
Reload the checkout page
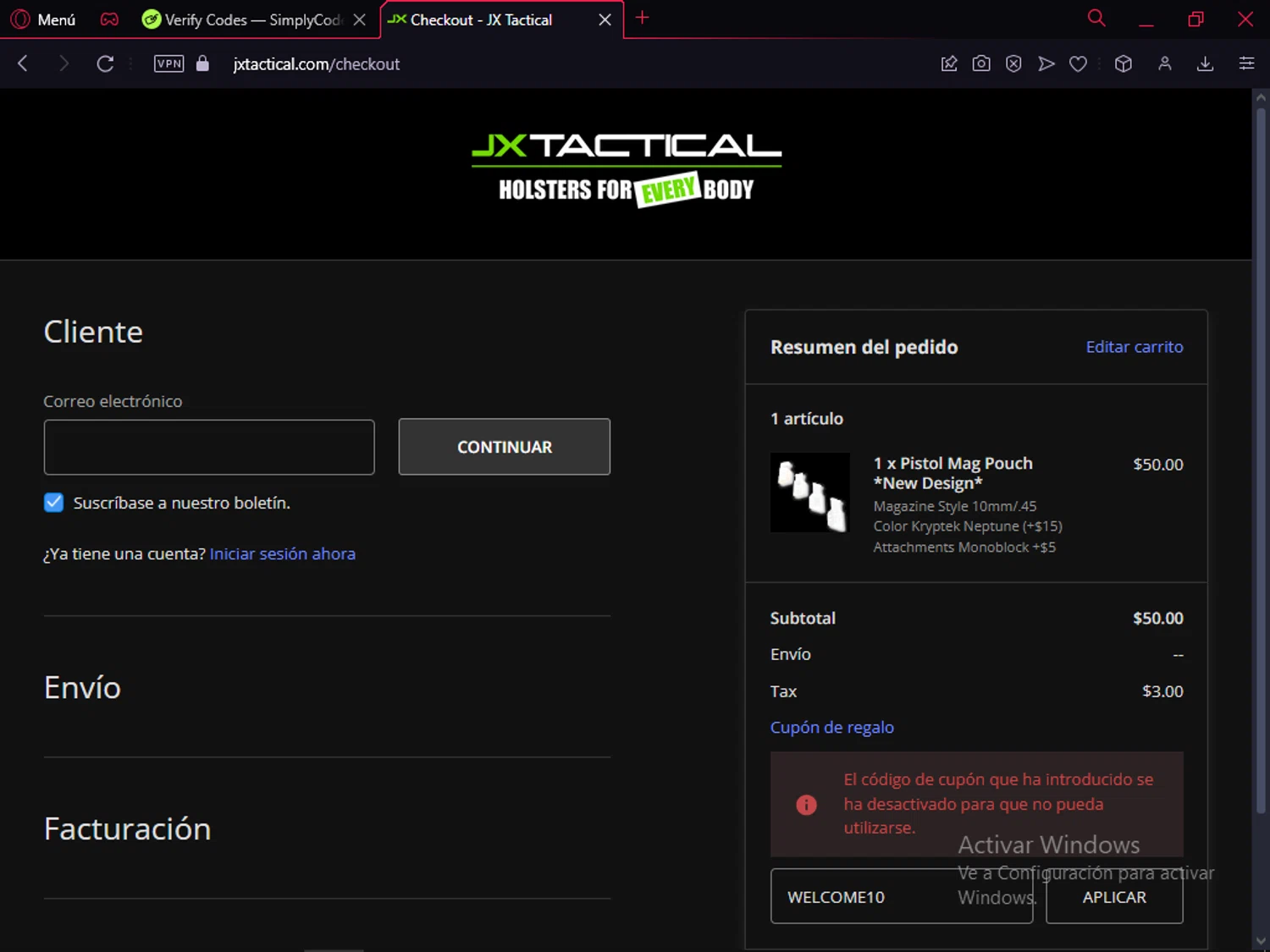coord(105,63)
